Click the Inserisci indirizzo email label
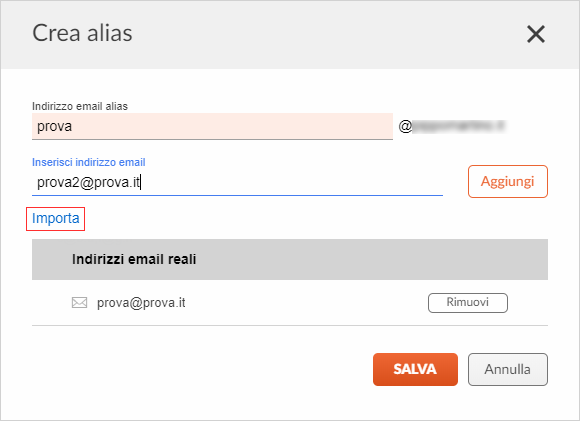 [89, 162]
